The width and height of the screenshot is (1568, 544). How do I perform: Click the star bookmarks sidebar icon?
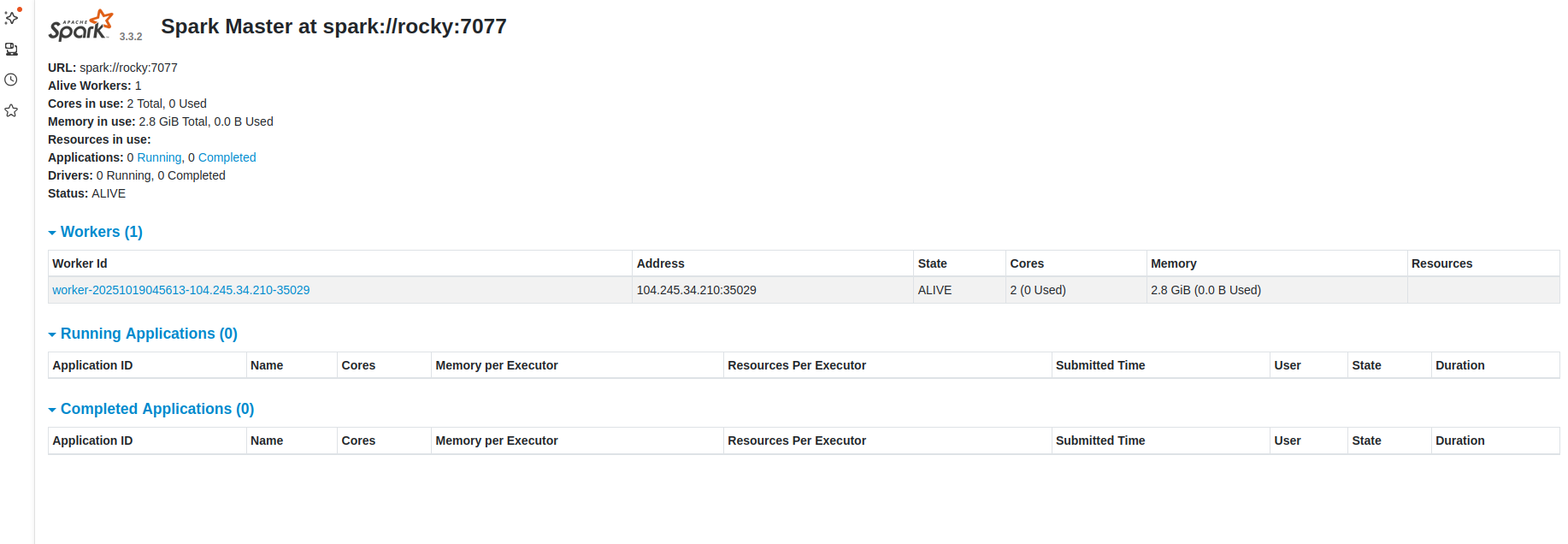click(x=11, y=110)
